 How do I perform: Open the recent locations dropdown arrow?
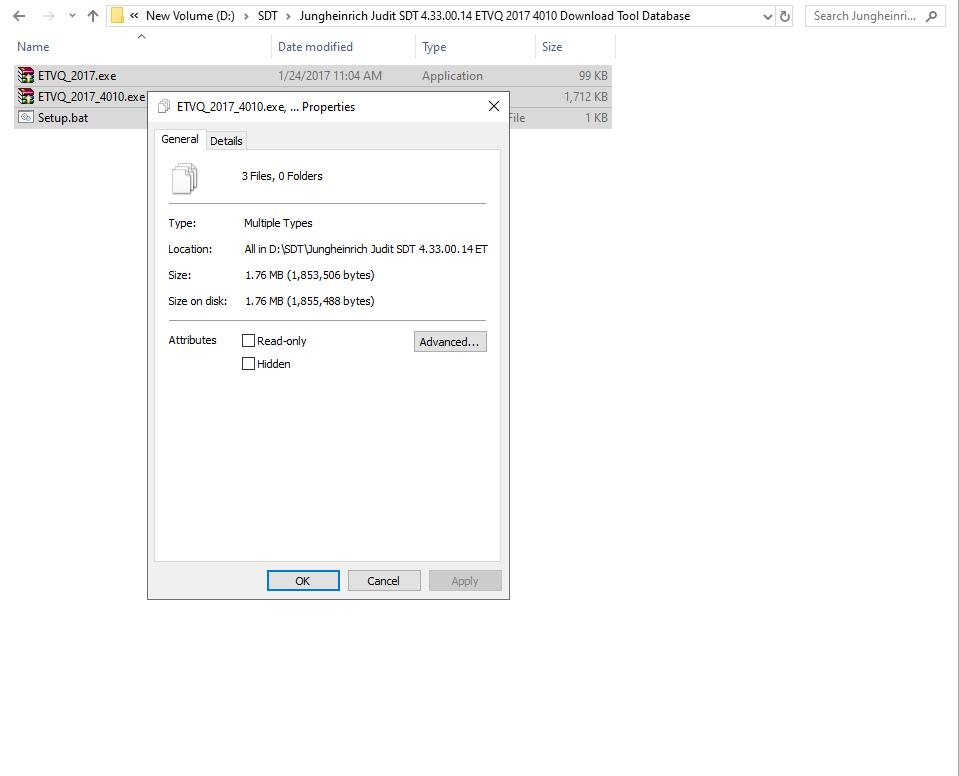[72, 17]
